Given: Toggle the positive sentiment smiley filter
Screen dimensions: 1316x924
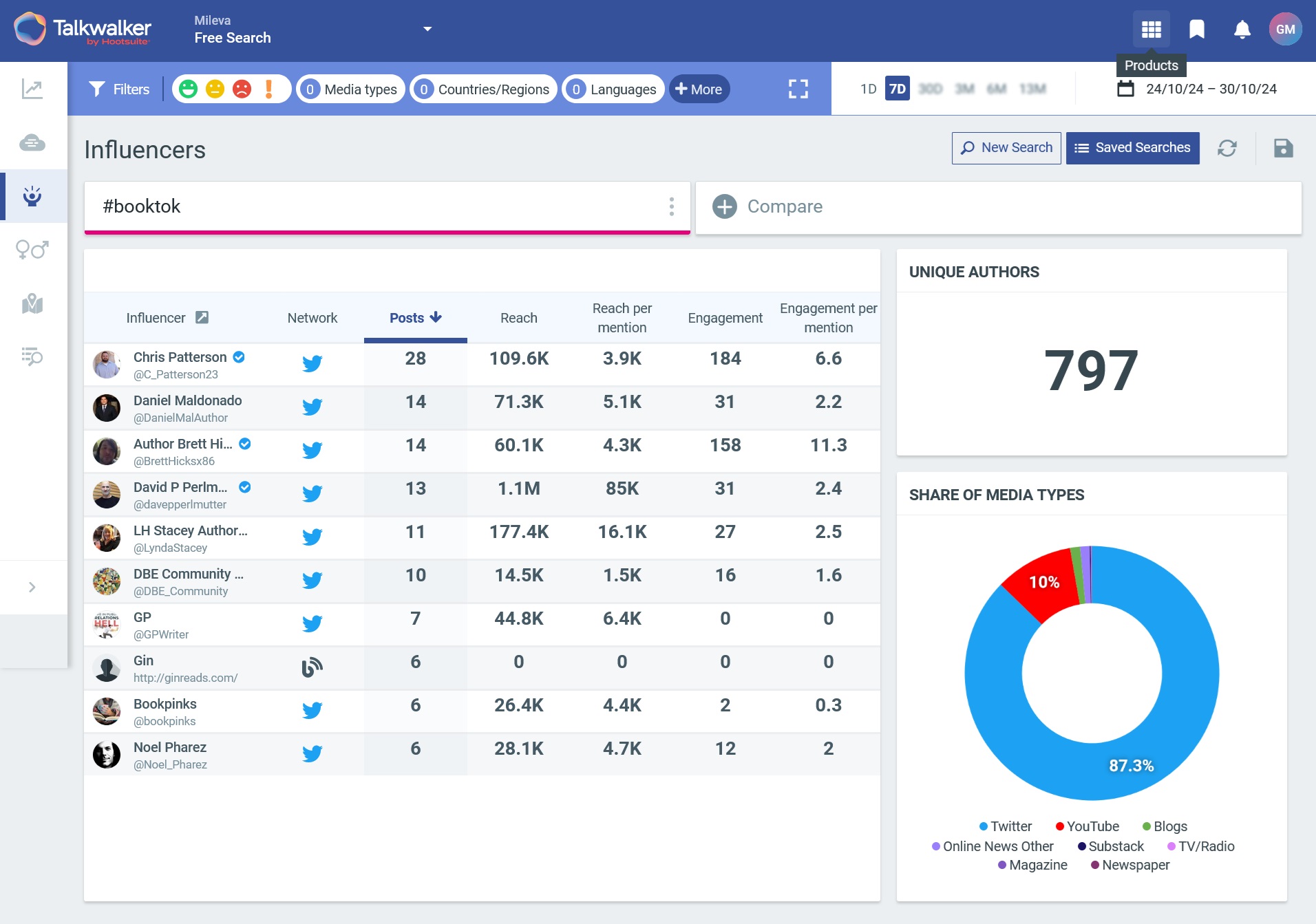Looking at the screenshot, I should pos(188,89).
